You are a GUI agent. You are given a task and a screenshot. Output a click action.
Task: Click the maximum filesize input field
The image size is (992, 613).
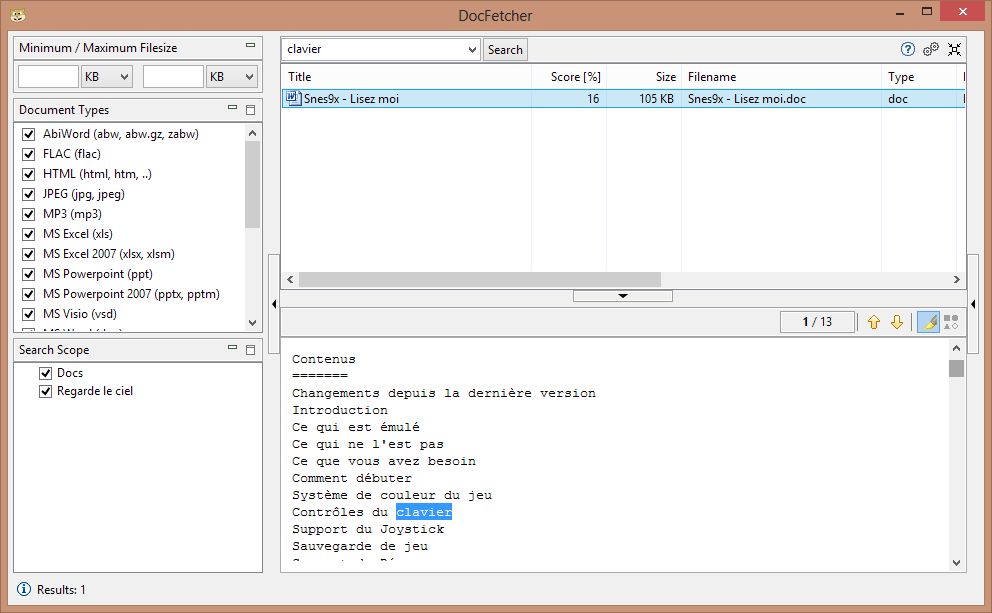pyautogui.click(x=173, y=77)
